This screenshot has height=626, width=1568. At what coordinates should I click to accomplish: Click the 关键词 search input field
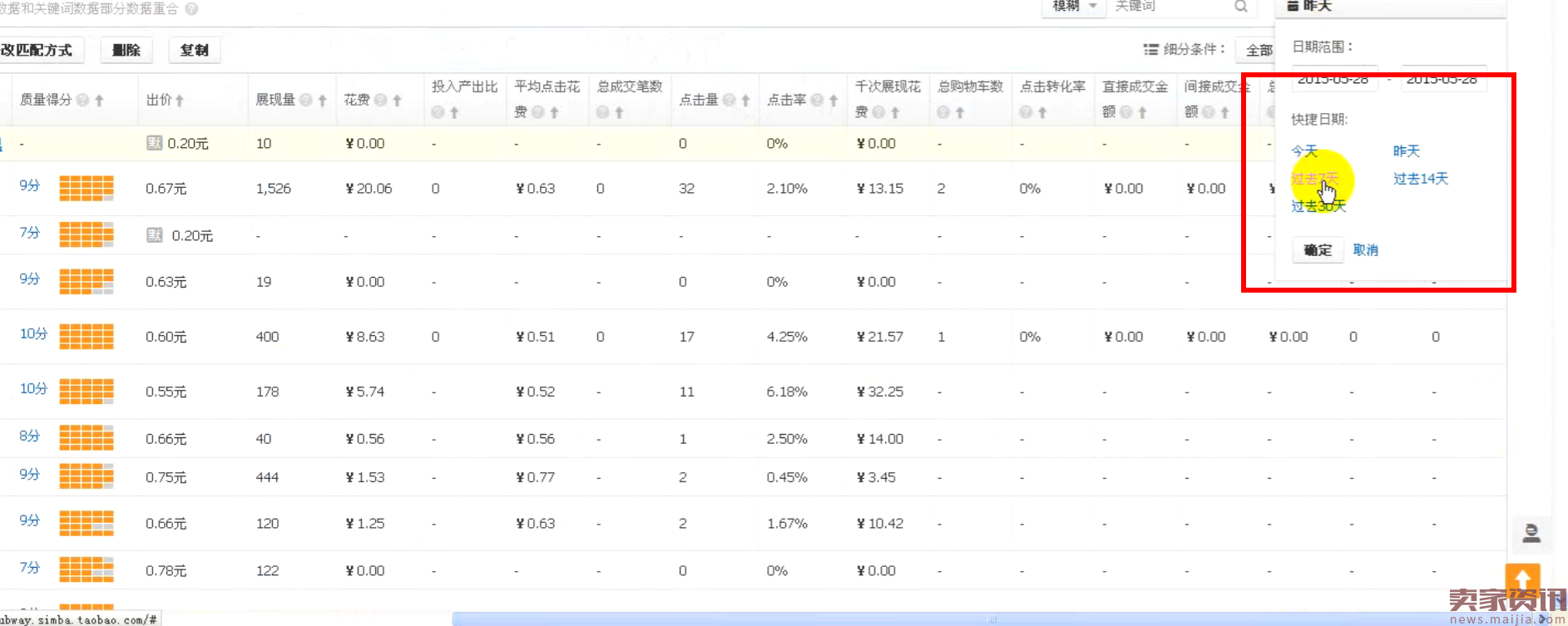pos(1171,7)
